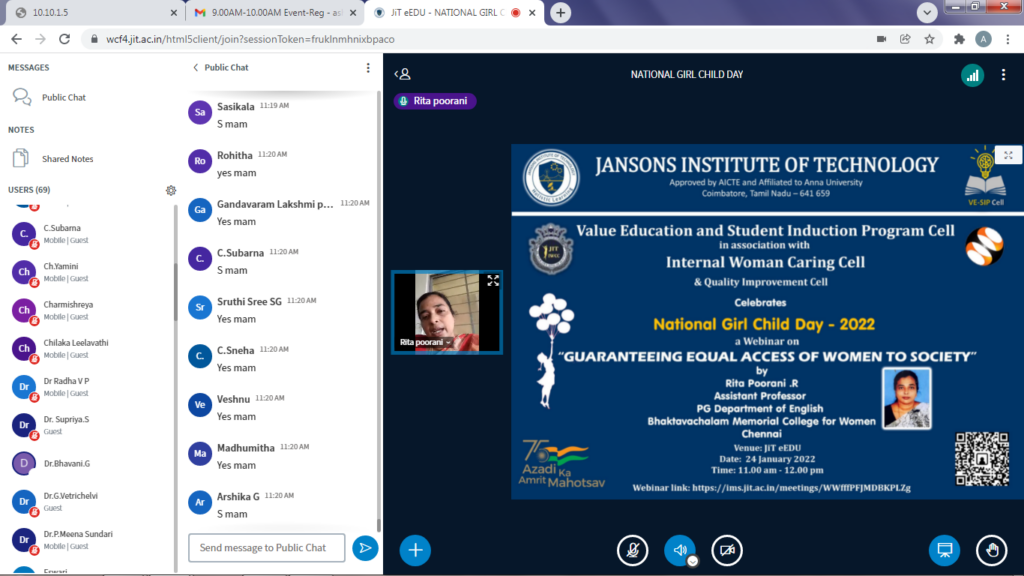Click Gandavaram Lakshmi chat name
Image resolution: width=1024 pixels, height=576 pixels.
(275, 204)
